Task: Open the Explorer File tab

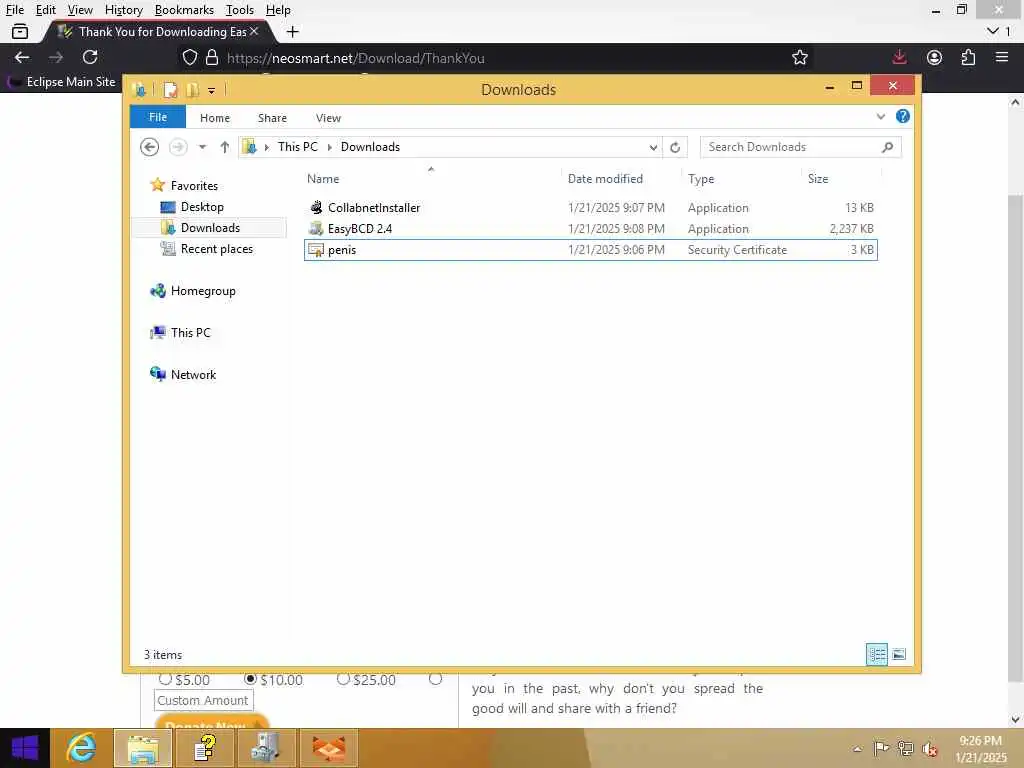Action: tap(158, 117)
